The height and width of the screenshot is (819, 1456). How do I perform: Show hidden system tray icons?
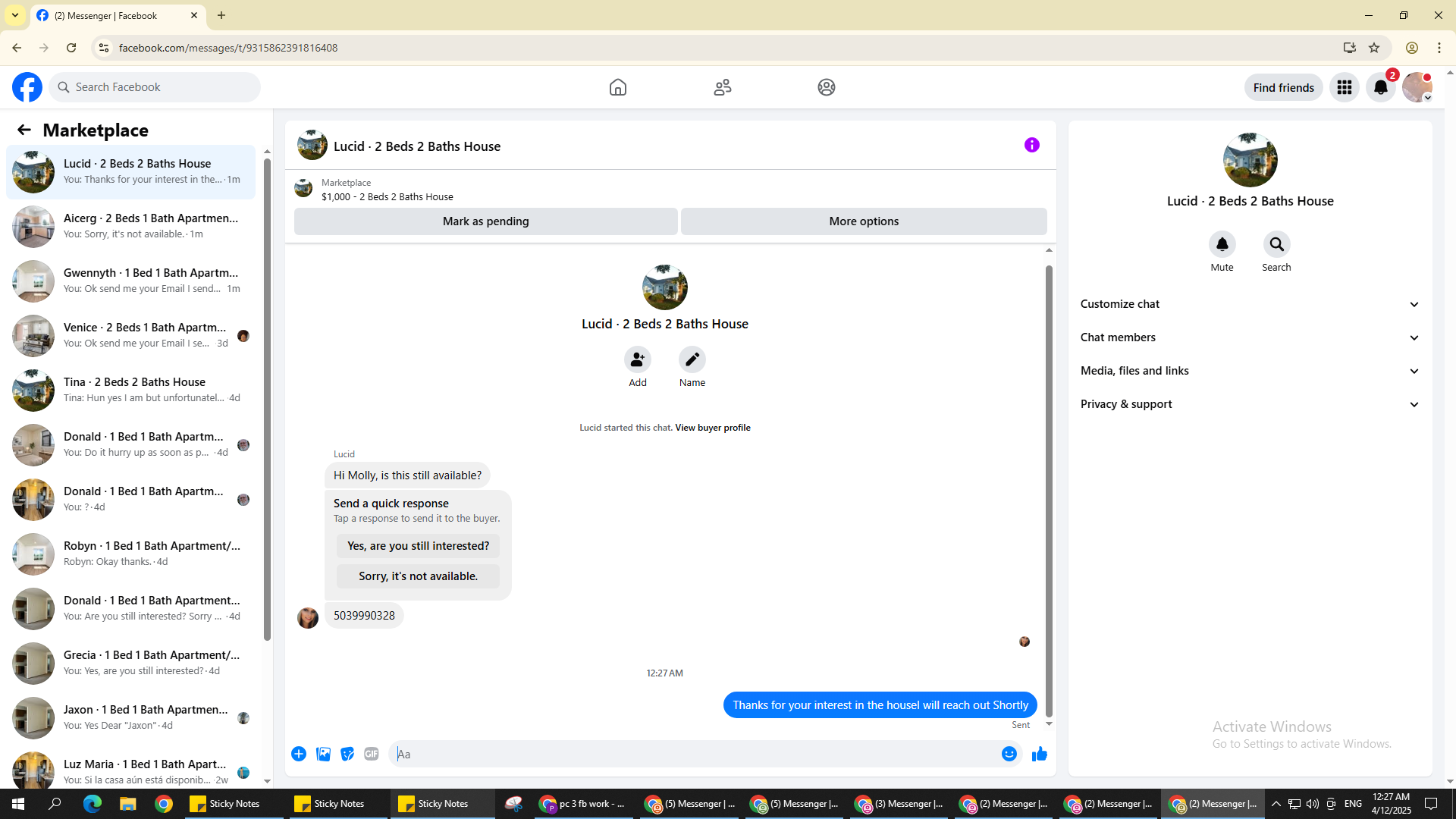point(1276,804)
